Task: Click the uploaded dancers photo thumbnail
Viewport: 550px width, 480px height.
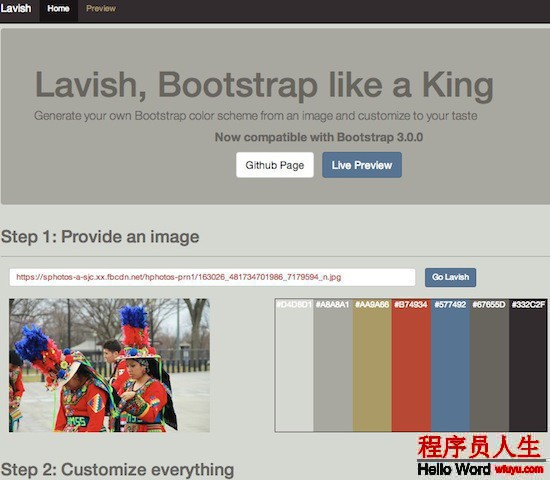Action: click(x=109, y=365)
